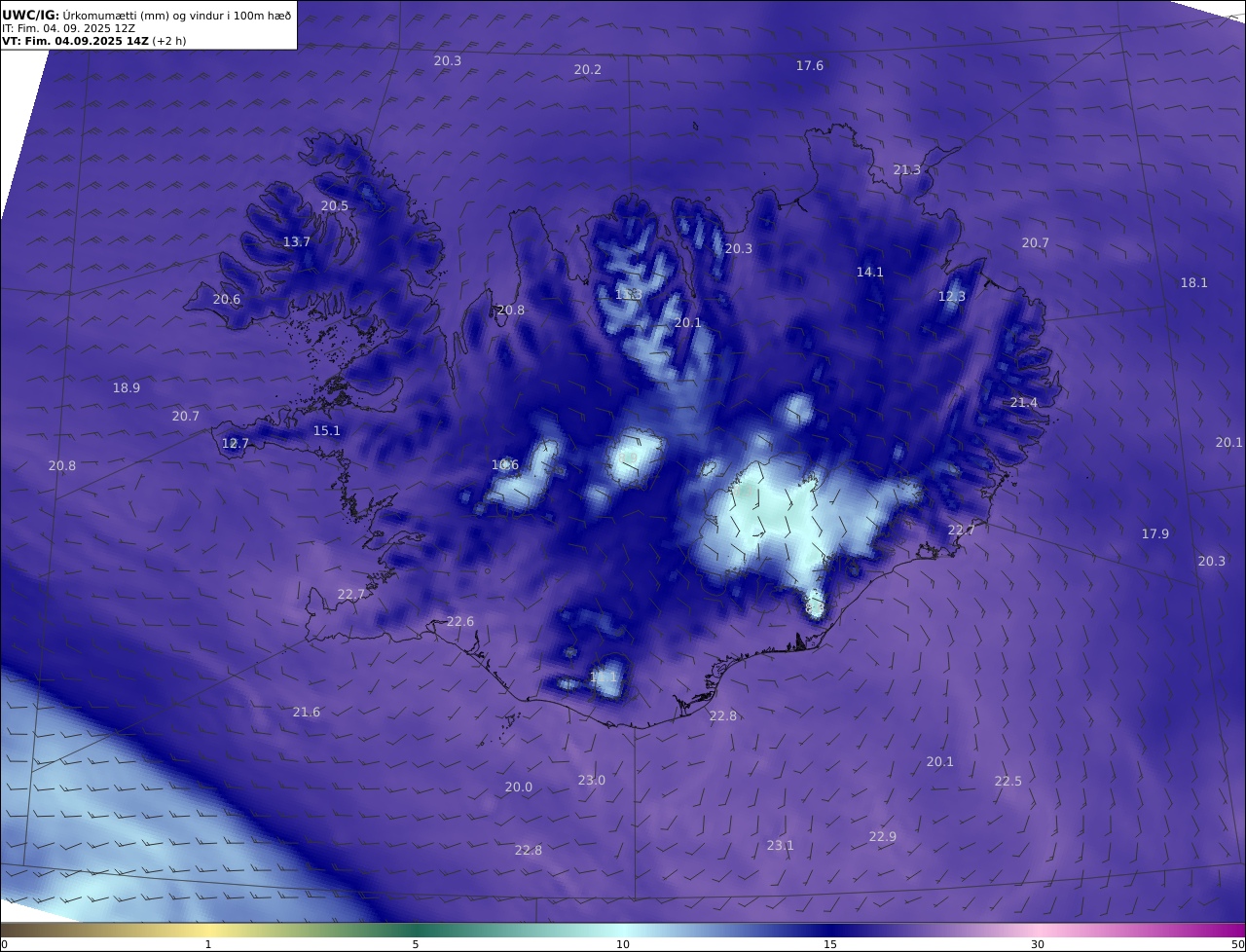Screen dimensions: 1246x952
Task: Click the 22.6 value label
Action: click(x=459, y=622)
